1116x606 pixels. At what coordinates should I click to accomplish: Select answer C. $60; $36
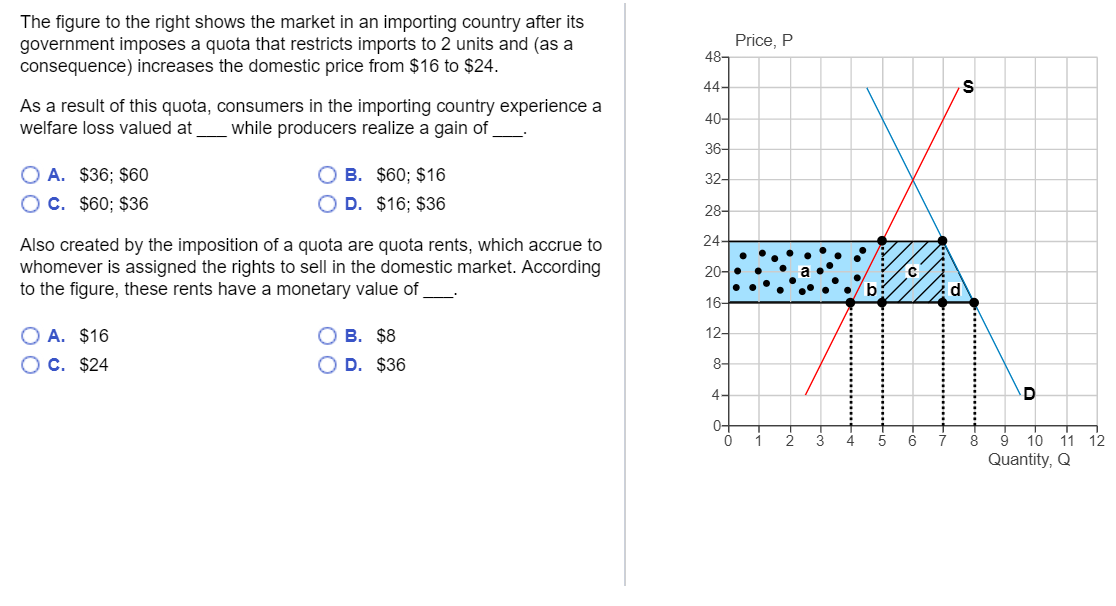click(x=31, y=203)
